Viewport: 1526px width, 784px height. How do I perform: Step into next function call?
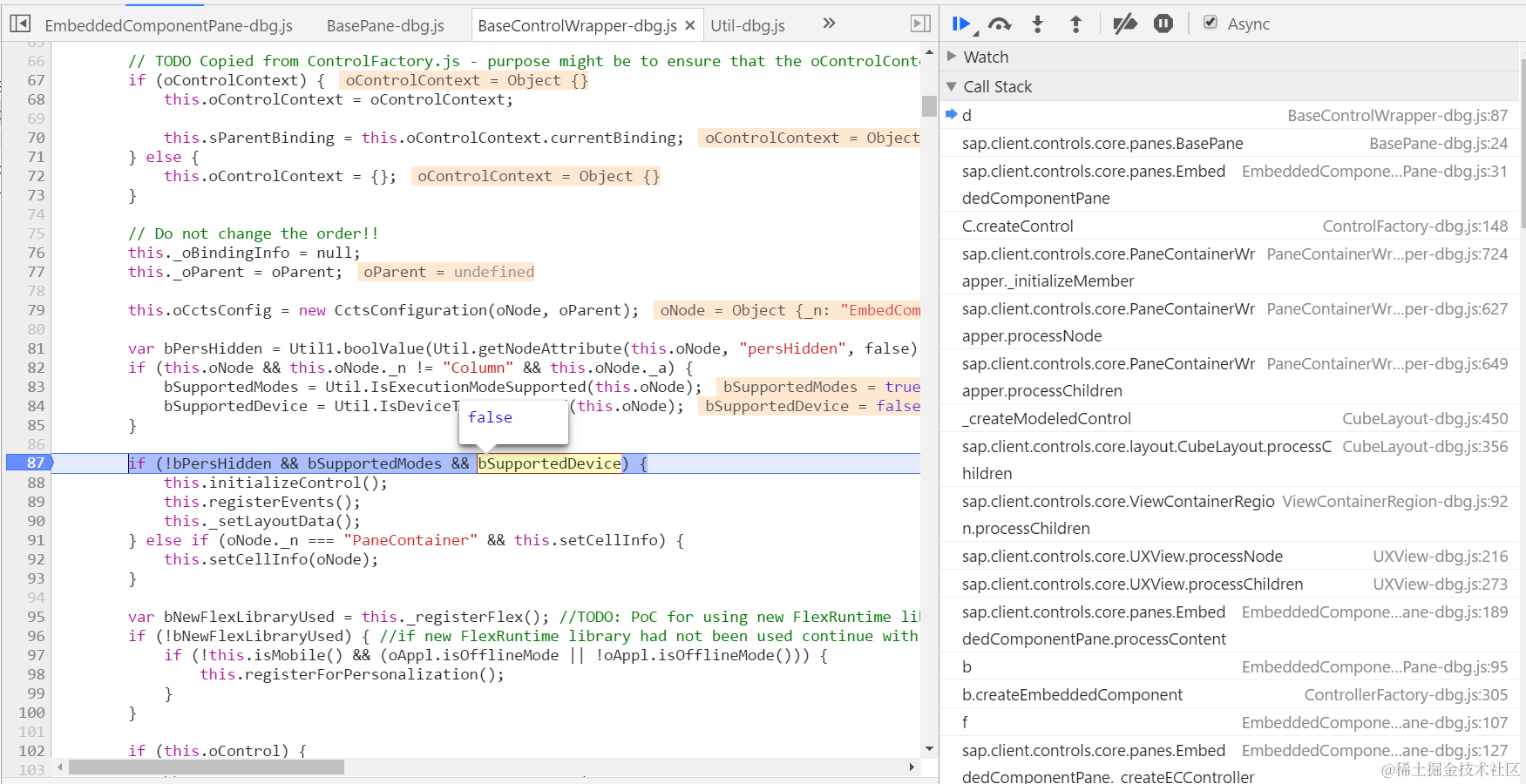(1037, 24)
